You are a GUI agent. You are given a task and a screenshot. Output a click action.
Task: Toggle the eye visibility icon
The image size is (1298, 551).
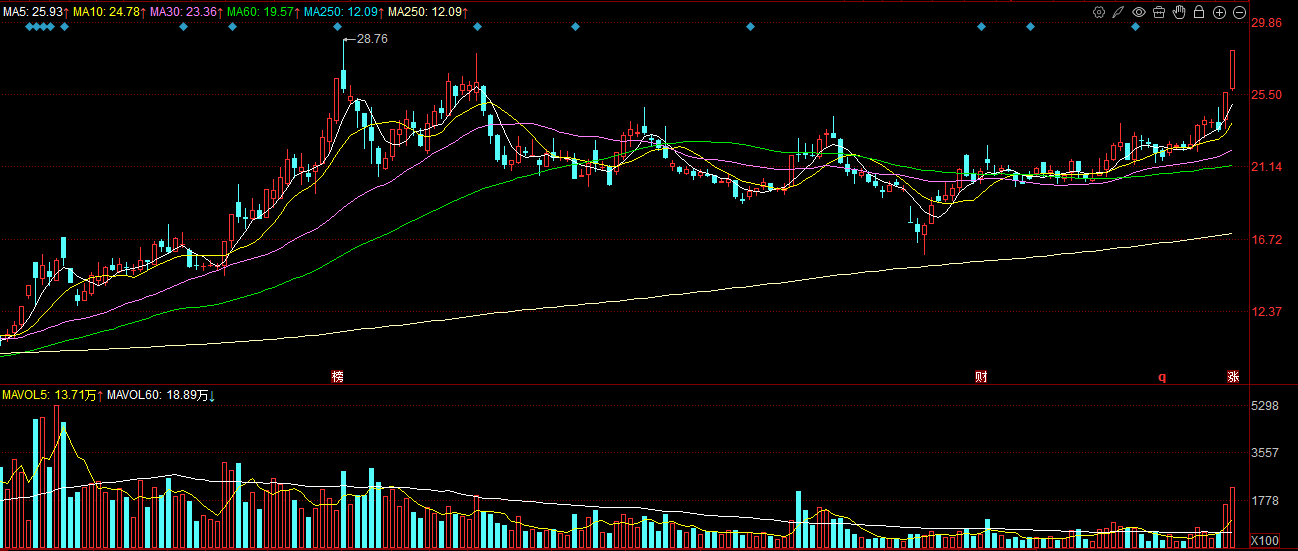(x=1139, y=12)
